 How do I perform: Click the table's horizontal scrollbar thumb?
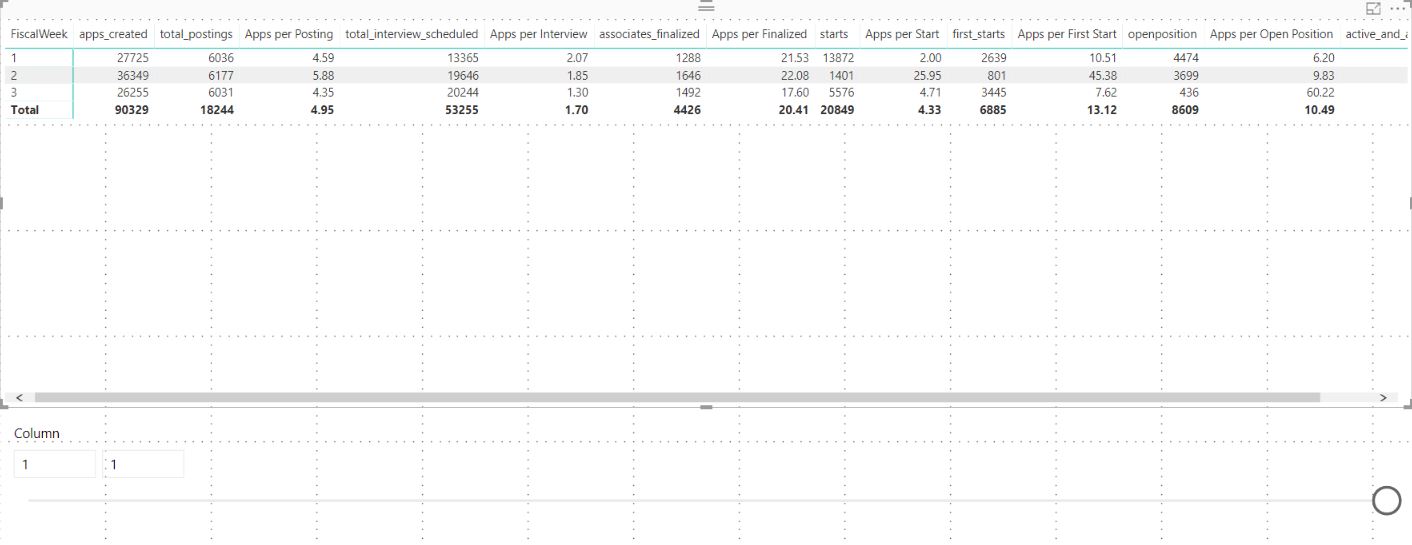(677, 397)
